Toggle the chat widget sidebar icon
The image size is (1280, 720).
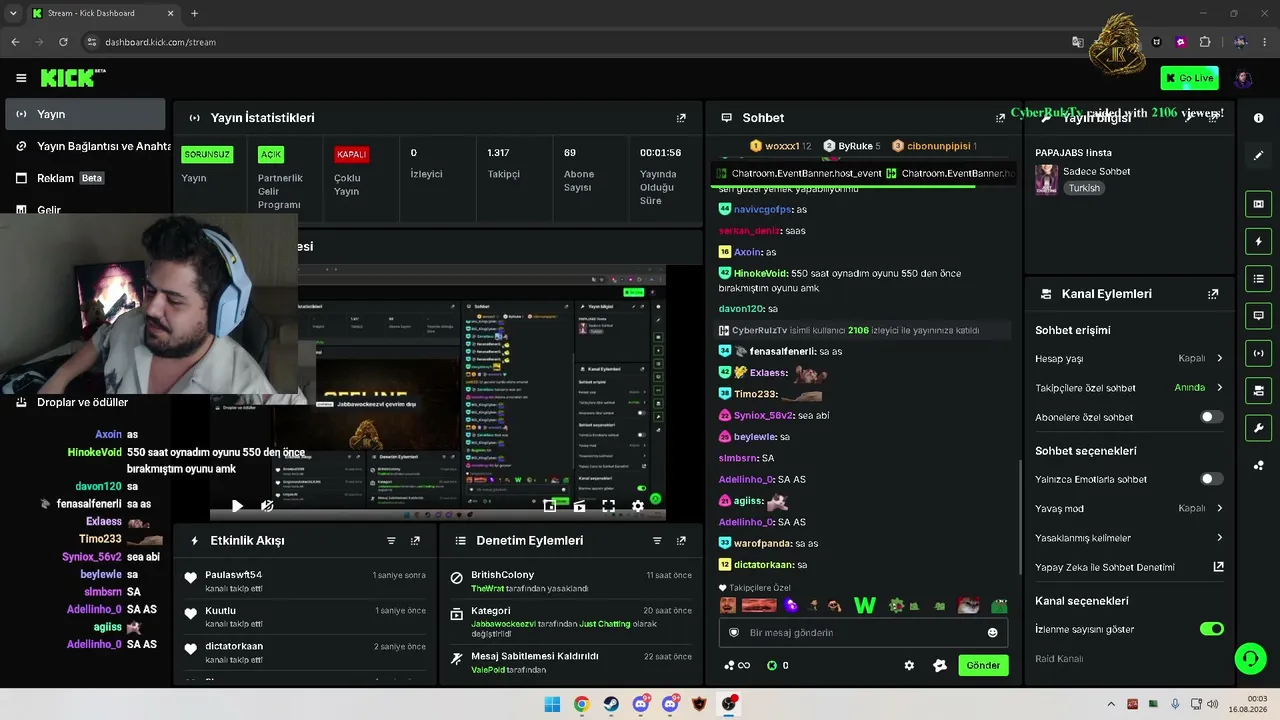click(x=1258, y=315)
